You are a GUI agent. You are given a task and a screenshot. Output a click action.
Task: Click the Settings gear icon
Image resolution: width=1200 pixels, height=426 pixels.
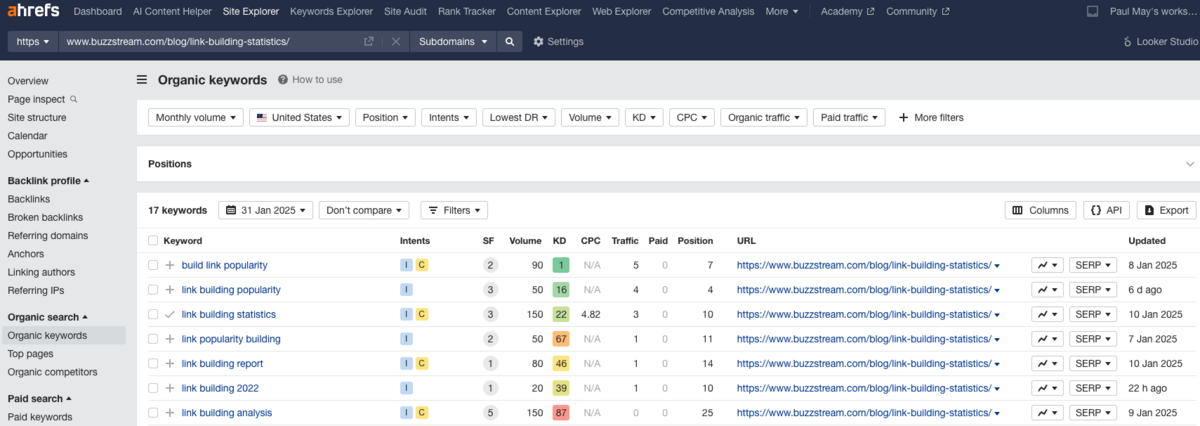[539, 42]
